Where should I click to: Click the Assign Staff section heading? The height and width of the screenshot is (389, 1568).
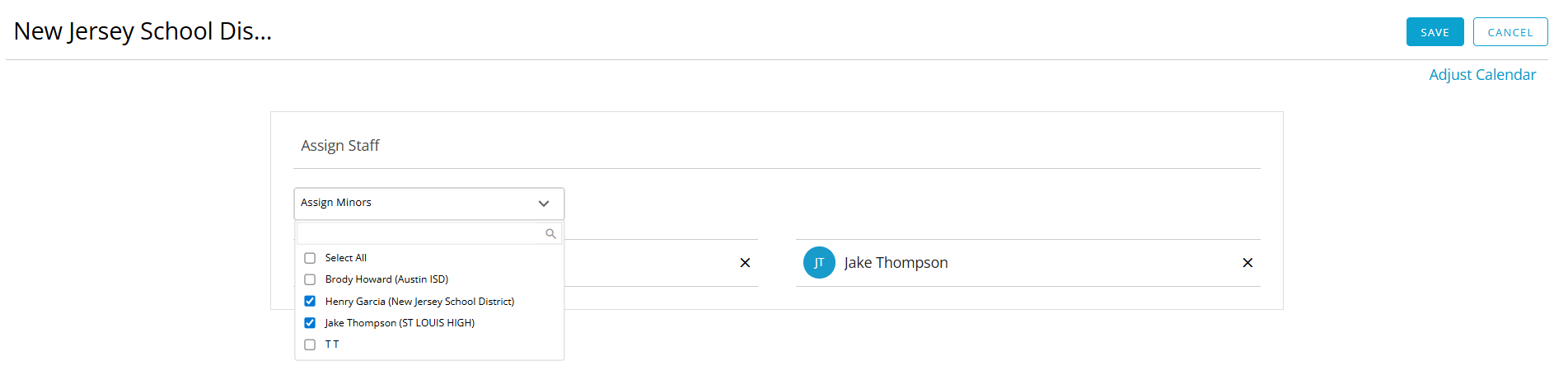pos(339,146)
